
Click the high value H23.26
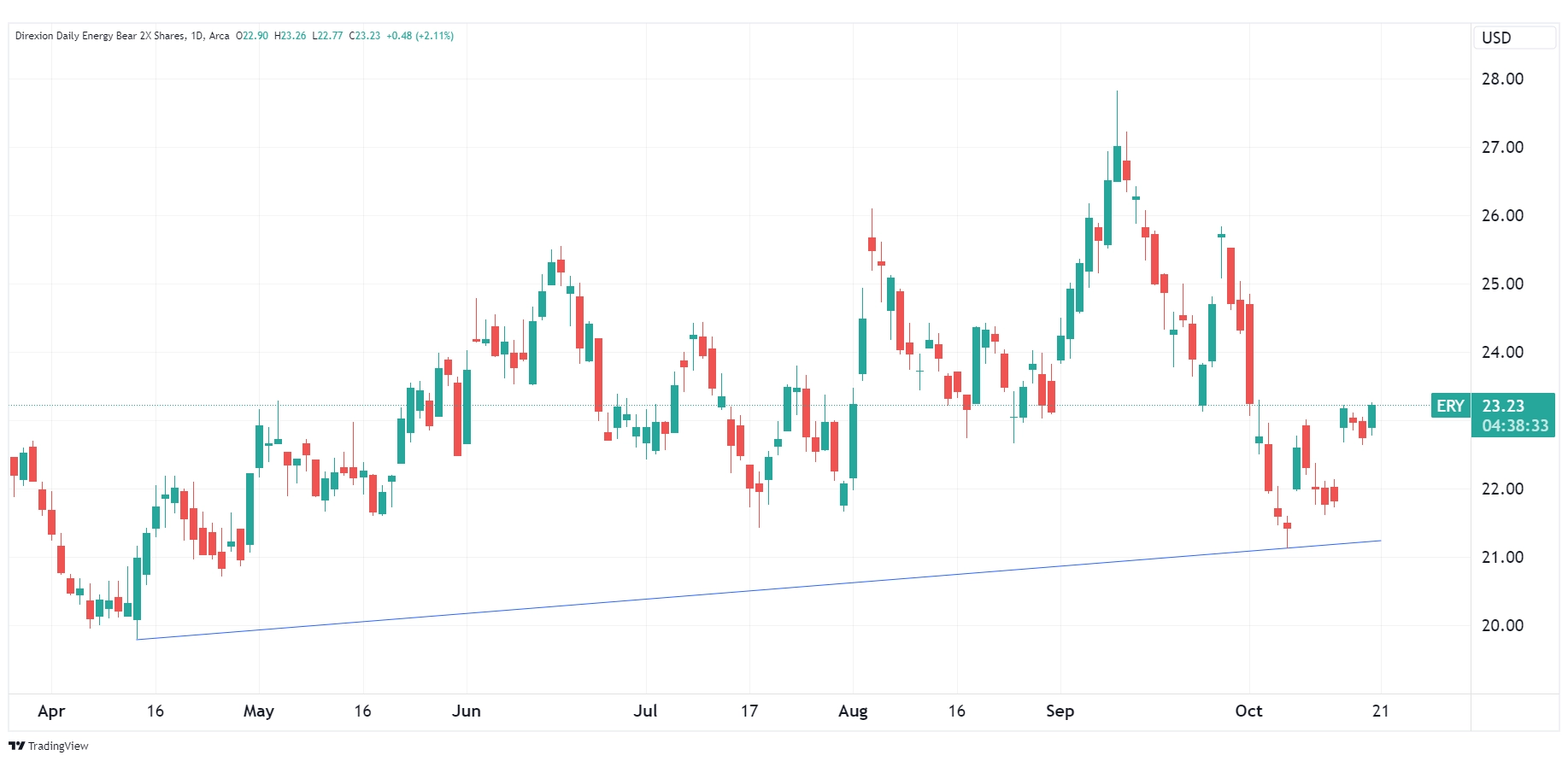click(x=290, y=36)
